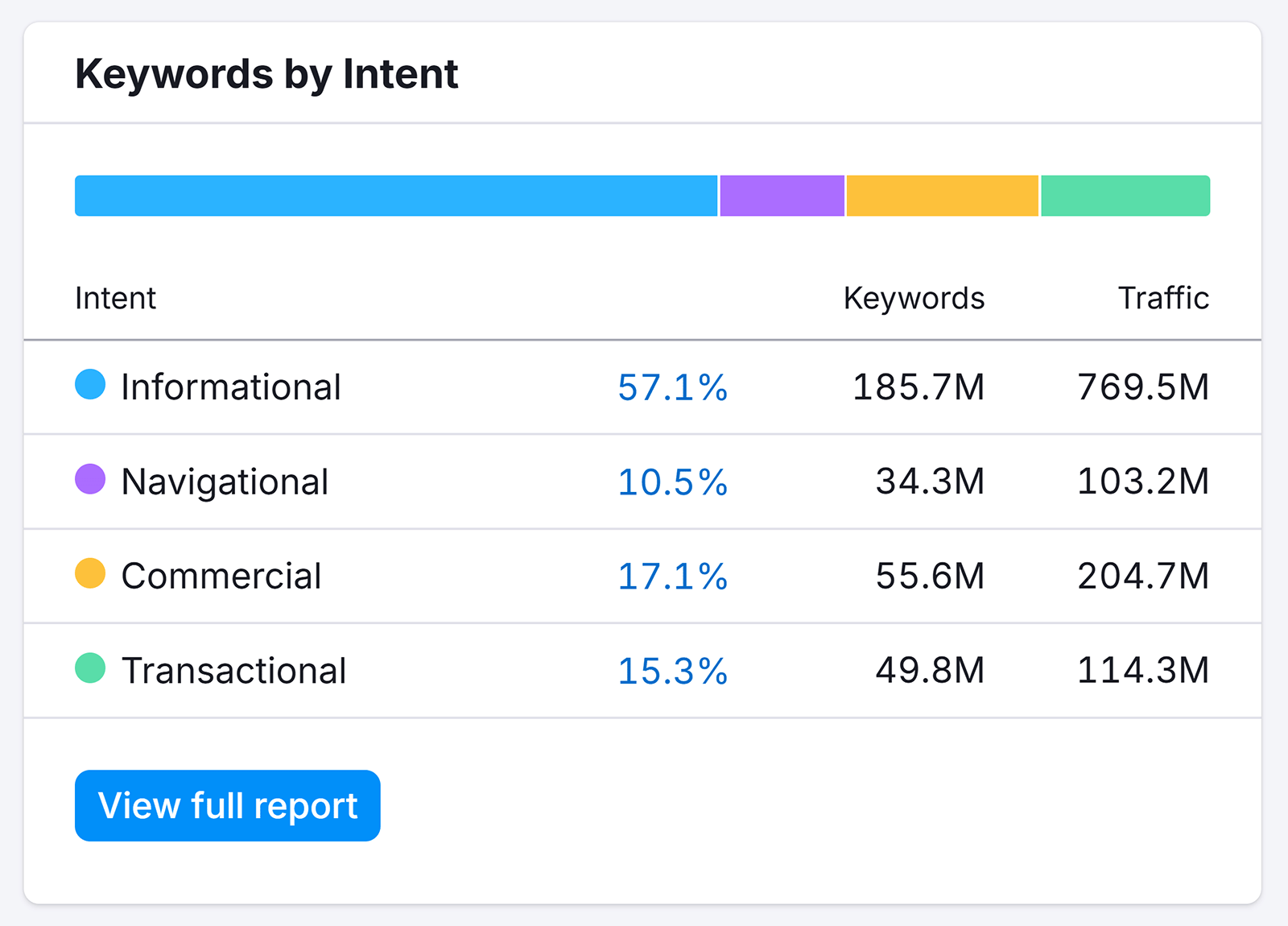Click the purple Navigational intent dot
The width and height of the screenshot is (1288, 926).
[91, 481]
